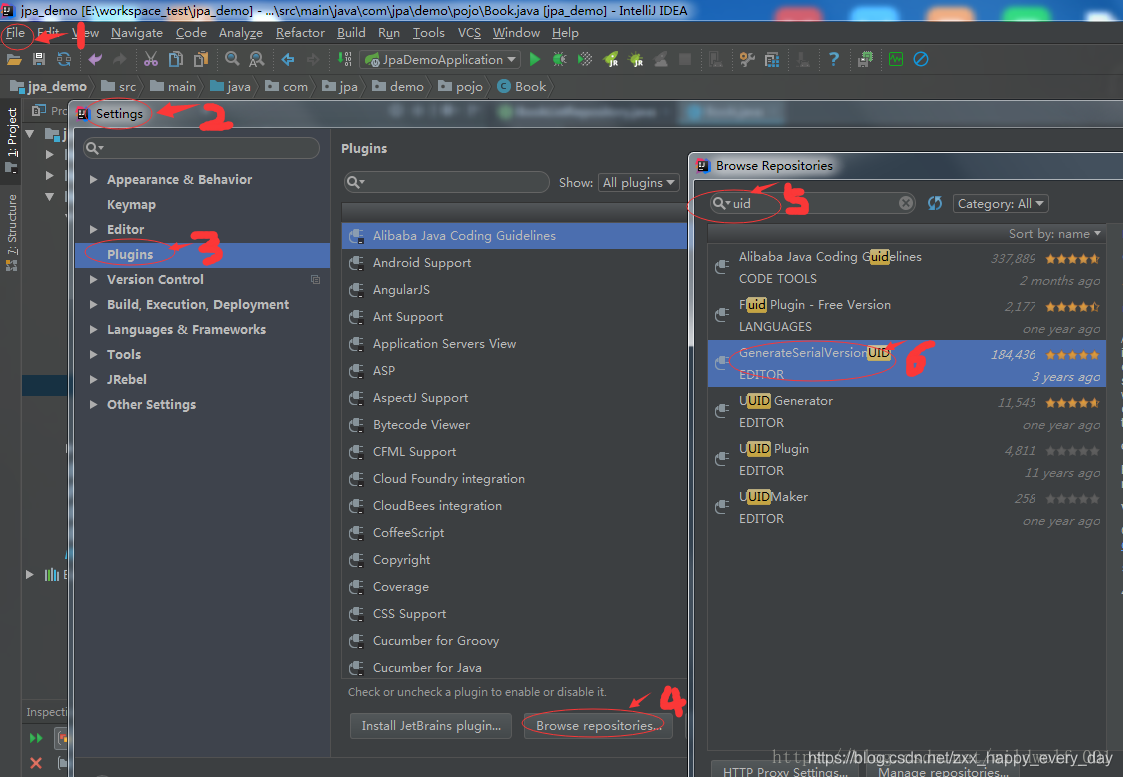
Task: Open Project Structure toolbar icon
Action: [772, 59]
